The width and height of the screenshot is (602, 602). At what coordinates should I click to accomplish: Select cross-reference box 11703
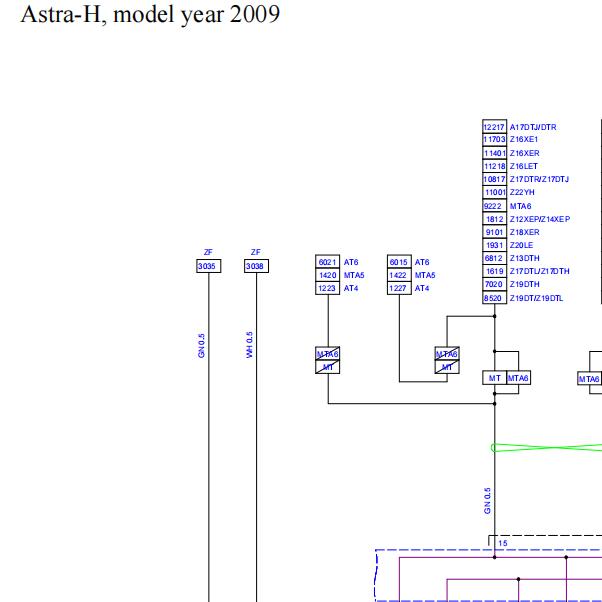[x=494, y=139]
